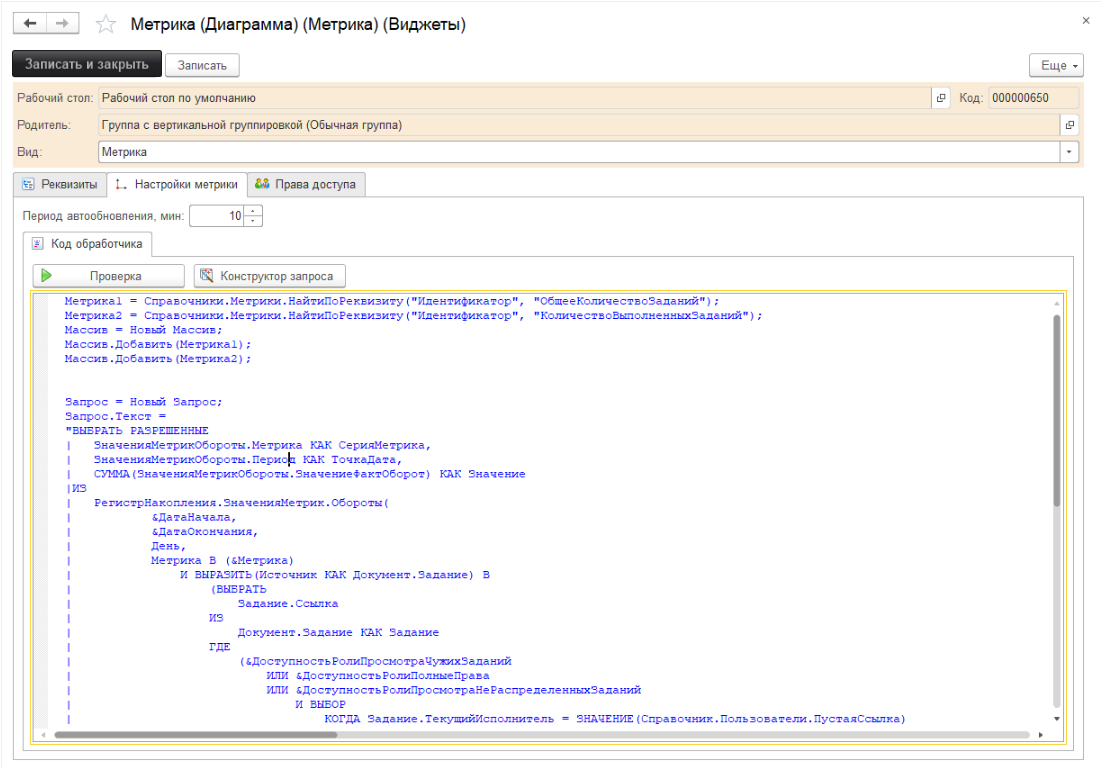This screenshot has width=1101, height=768.
Task: Click the back navigation arrow
Action: coord(30,24)
